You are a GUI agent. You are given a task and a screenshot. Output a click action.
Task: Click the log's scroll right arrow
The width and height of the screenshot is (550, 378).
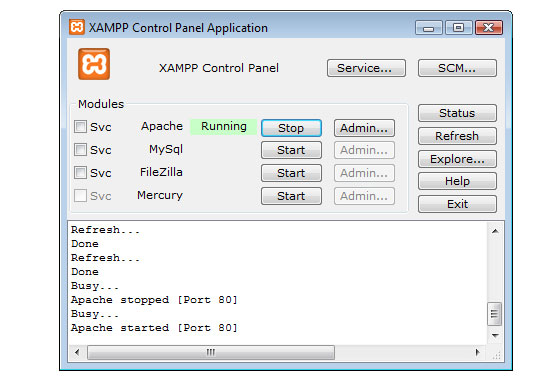click(477, 352)
